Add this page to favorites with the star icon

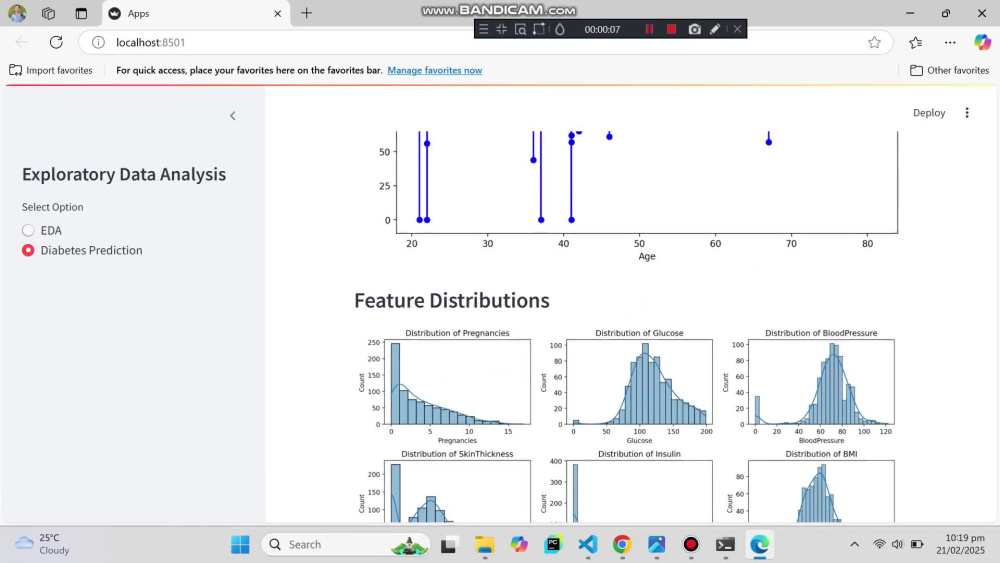point(874,42)
